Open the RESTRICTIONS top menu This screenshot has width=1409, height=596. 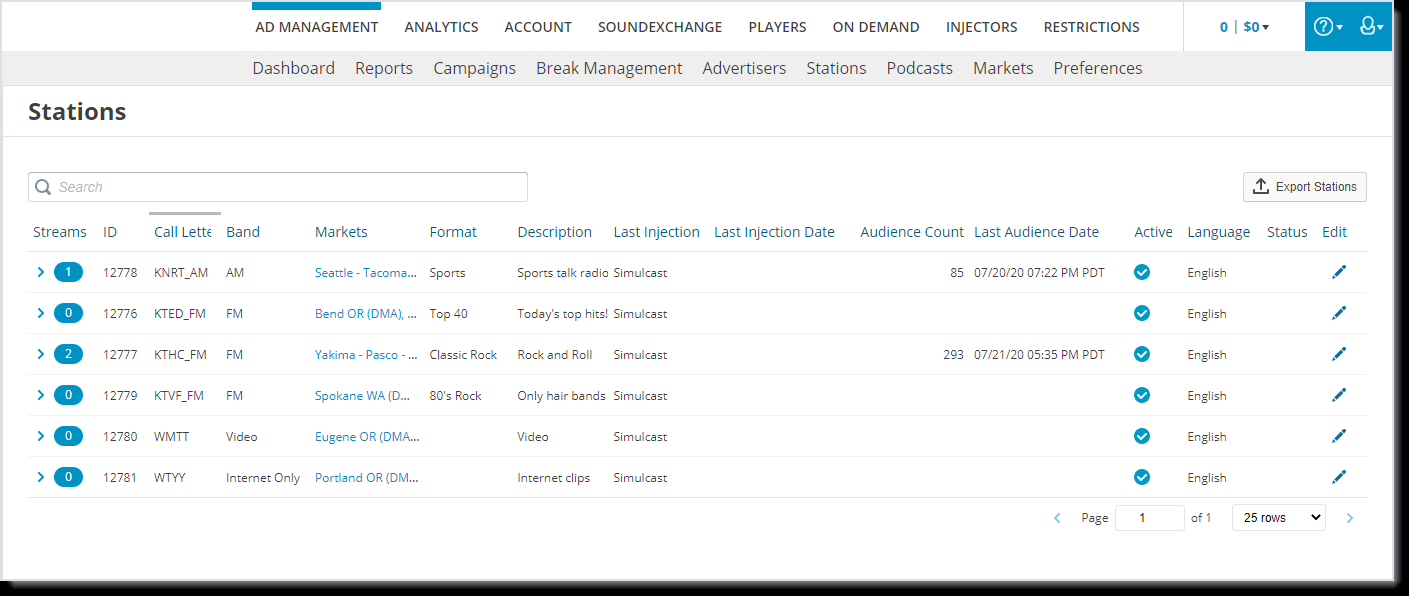(1091, 27)
